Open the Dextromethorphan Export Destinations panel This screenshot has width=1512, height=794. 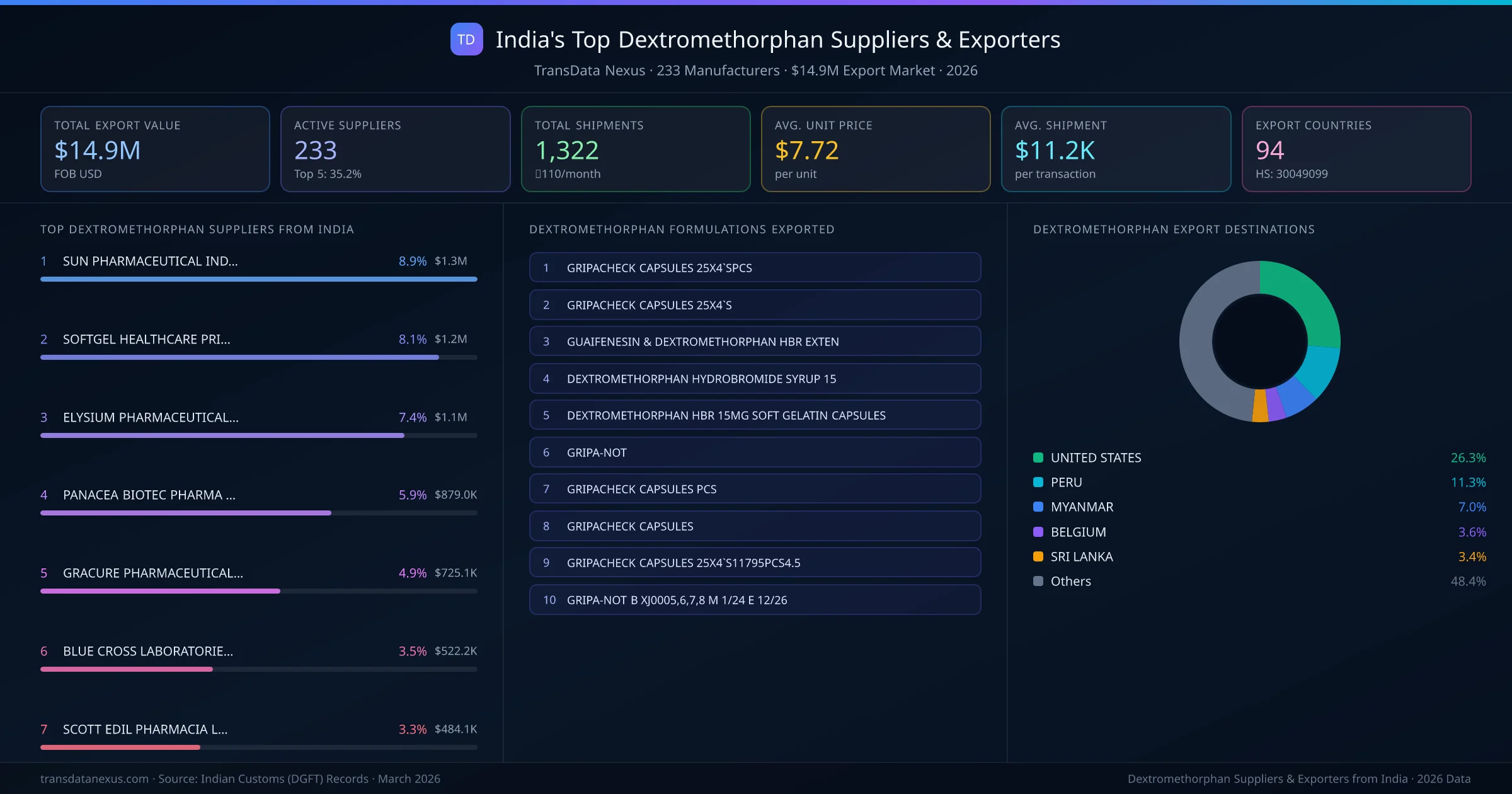click(1174, 229)
